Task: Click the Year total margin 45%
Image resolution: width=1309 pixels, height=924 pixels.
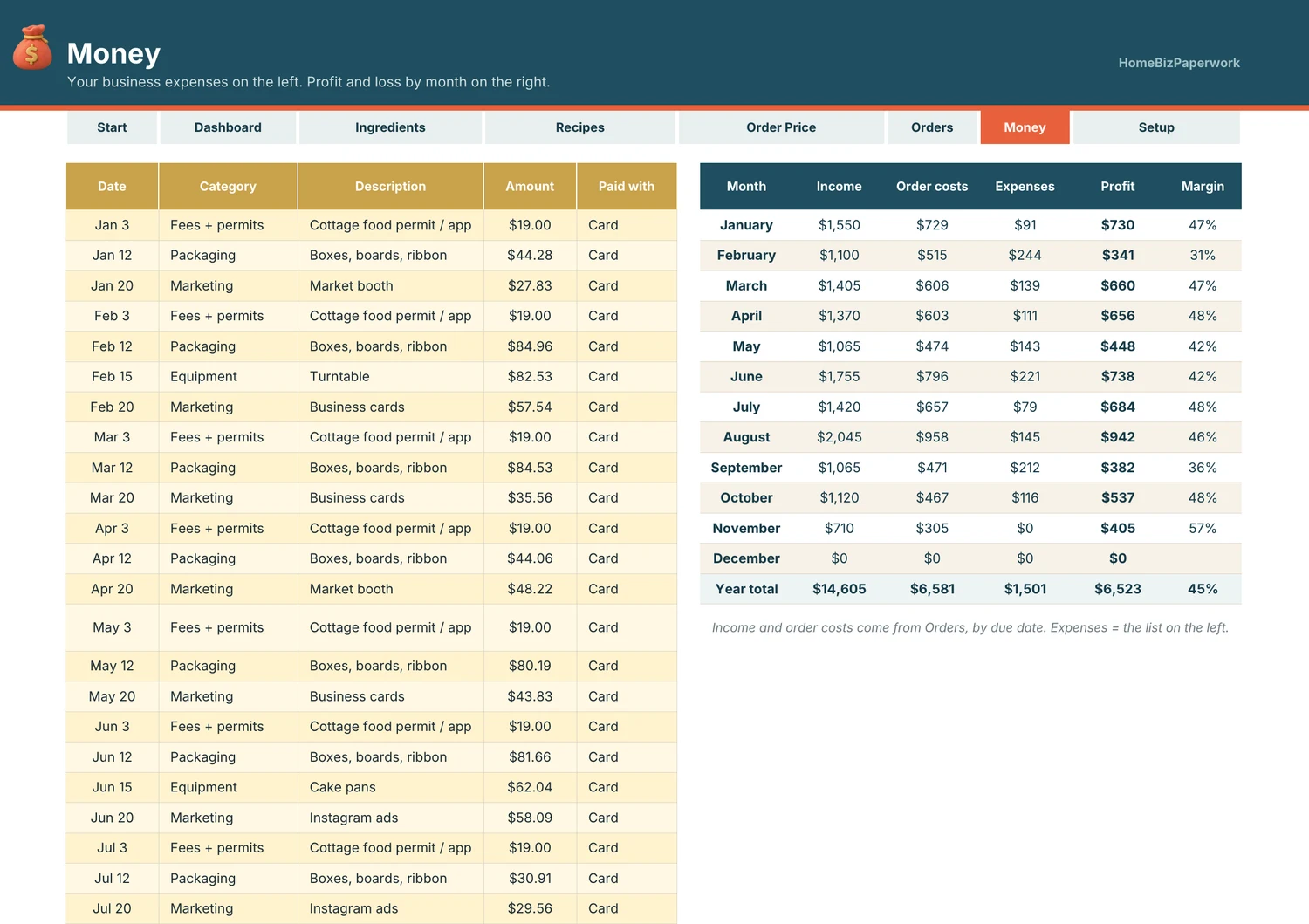Action: pyautogui.click(x=1203, y=589)
